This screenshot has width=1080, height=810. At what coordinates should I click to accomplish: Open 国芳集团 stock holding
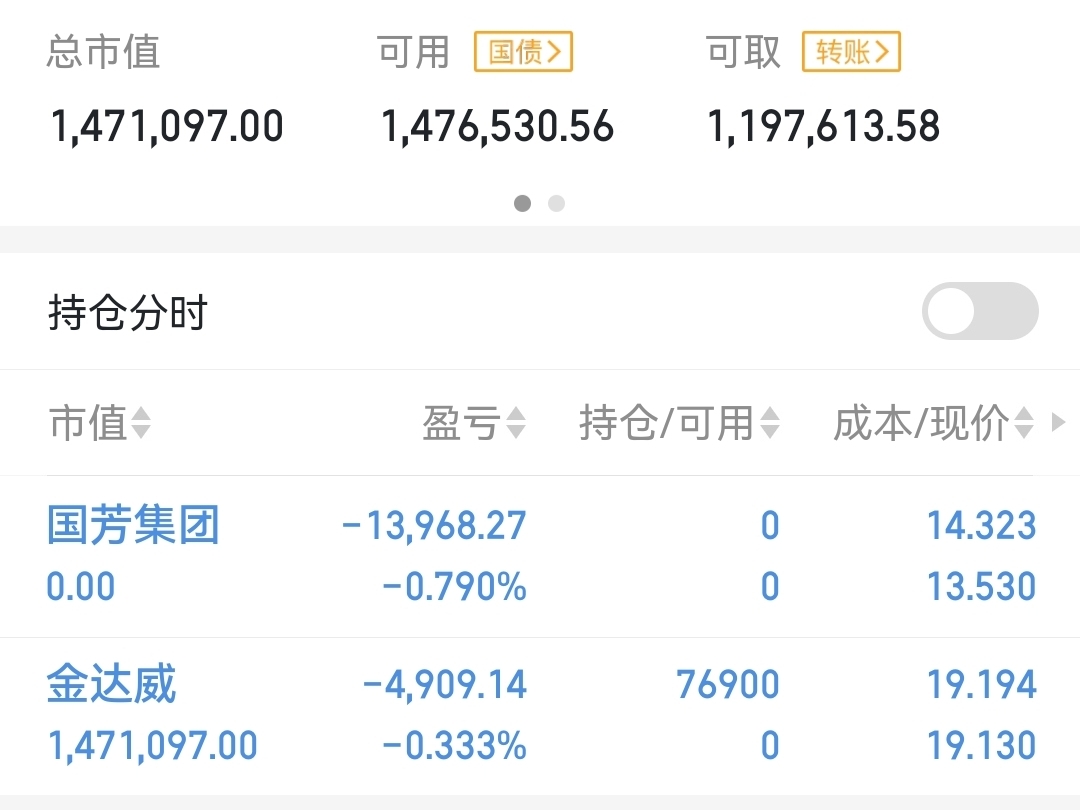tap(134, 525)
